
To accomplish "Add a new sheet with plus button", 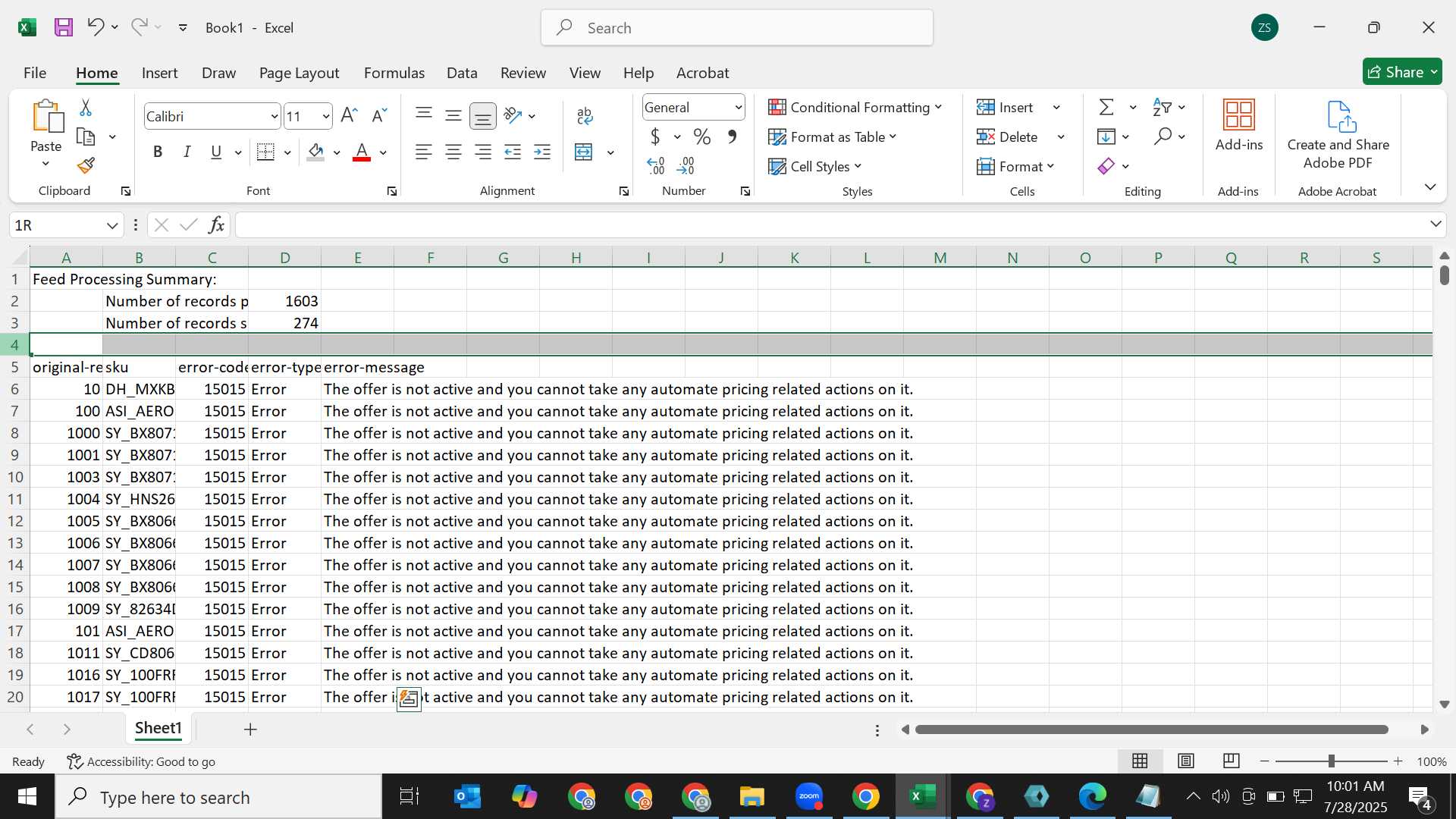I will click(x=250, y=729).
